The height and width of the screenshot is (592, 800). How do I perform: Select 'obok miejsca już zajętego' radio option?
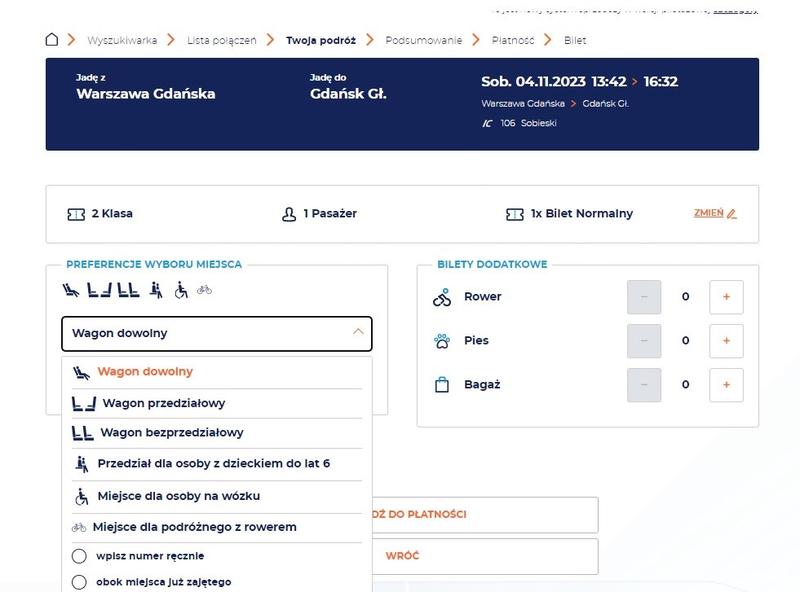pyautogui.click(x=79, y=582)
